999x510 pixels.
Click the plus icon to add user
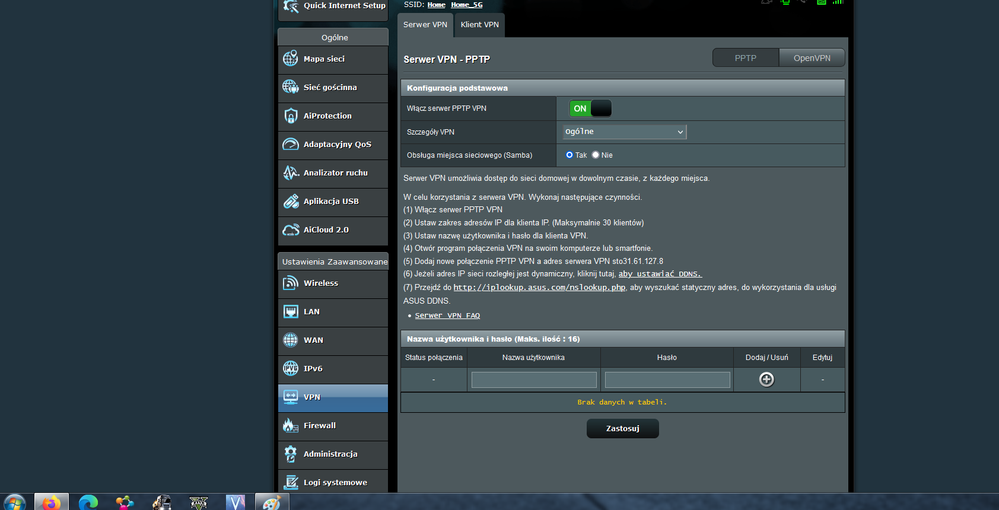(766, 379)
